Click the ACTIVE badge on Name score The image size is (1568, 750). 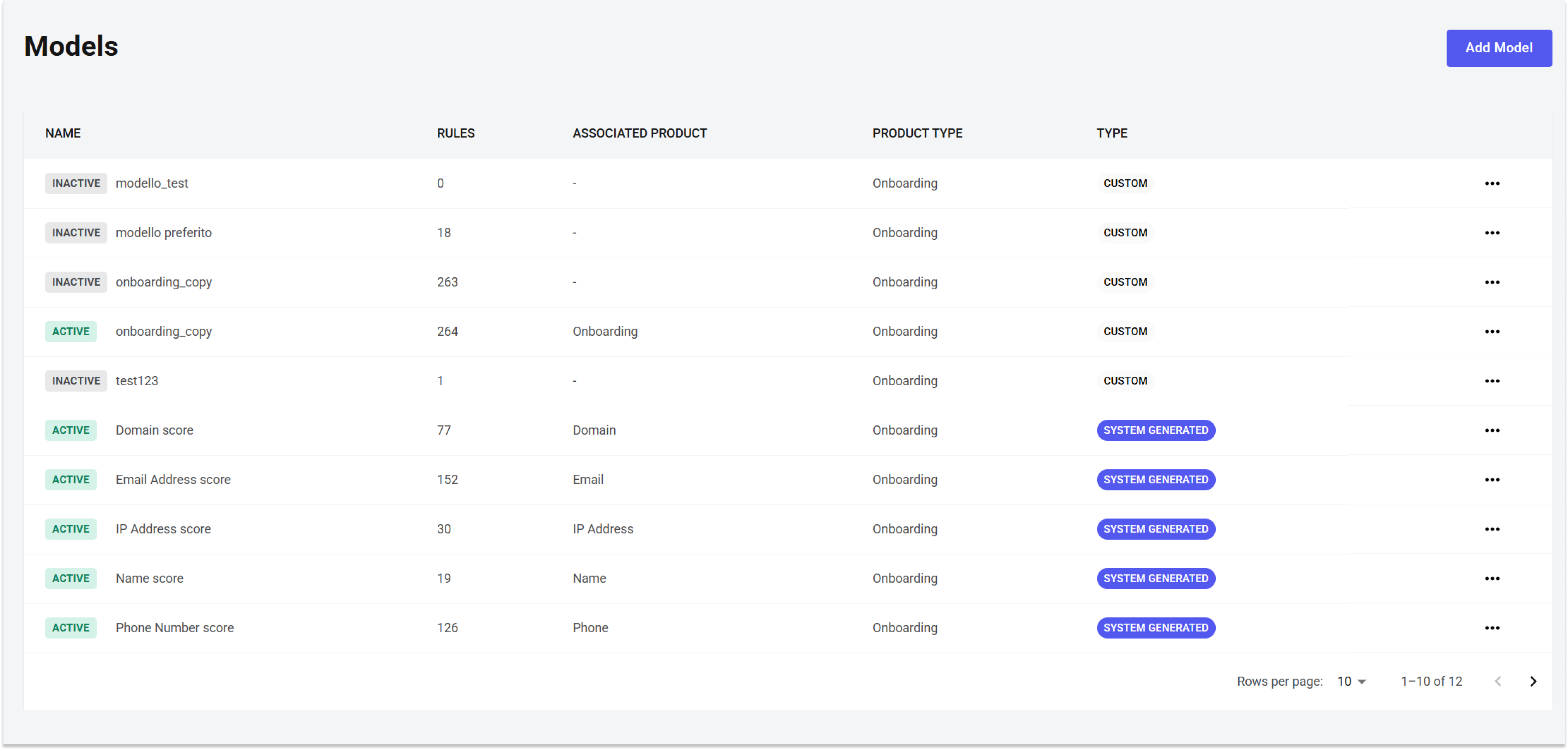[71, 578]
